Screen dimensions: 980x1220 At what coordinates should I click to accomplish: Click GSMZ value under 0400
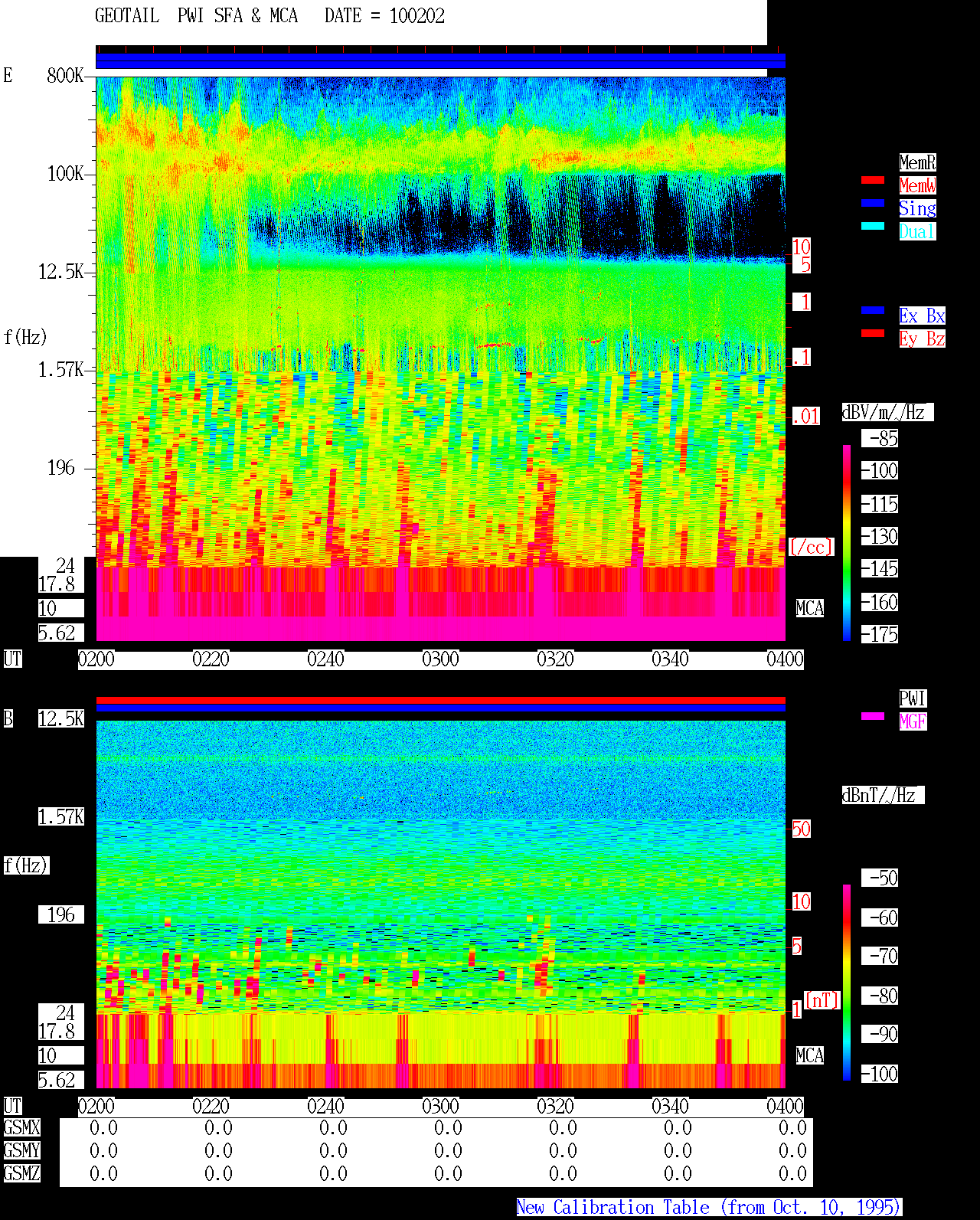click(792, 1173)
